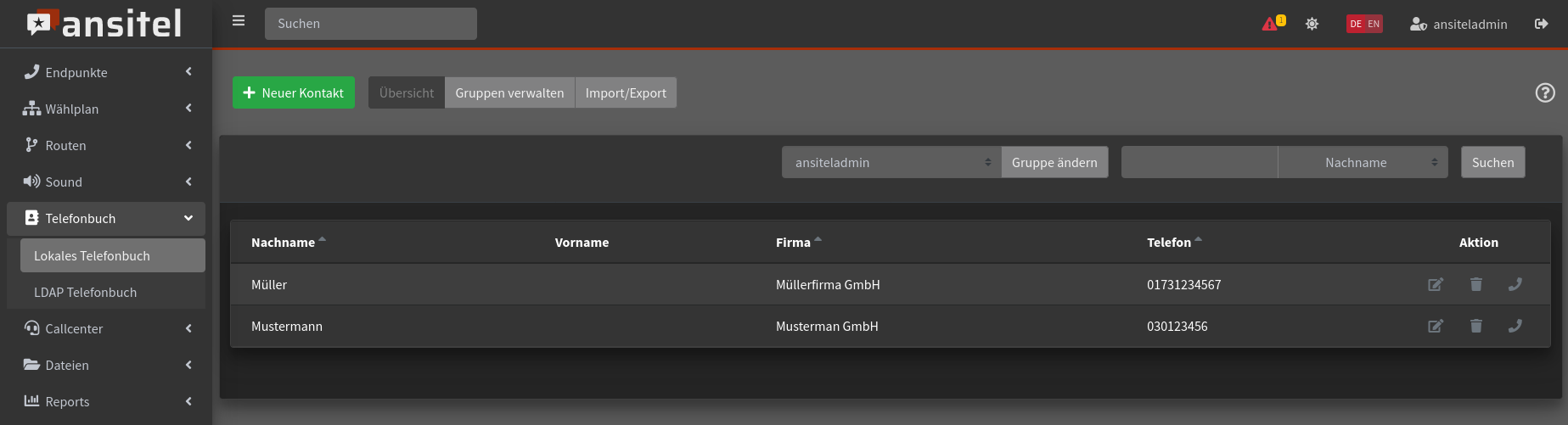Open the warning alert notification icon
The width and height of the screenshot is (1568, 425).
point(1271,24)
